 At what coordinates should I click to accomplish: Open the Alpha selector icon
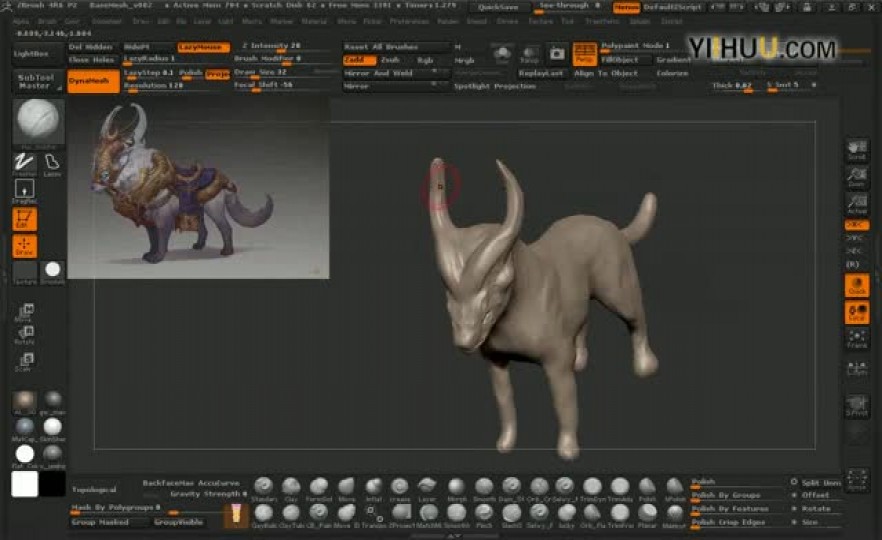[24, 190]
